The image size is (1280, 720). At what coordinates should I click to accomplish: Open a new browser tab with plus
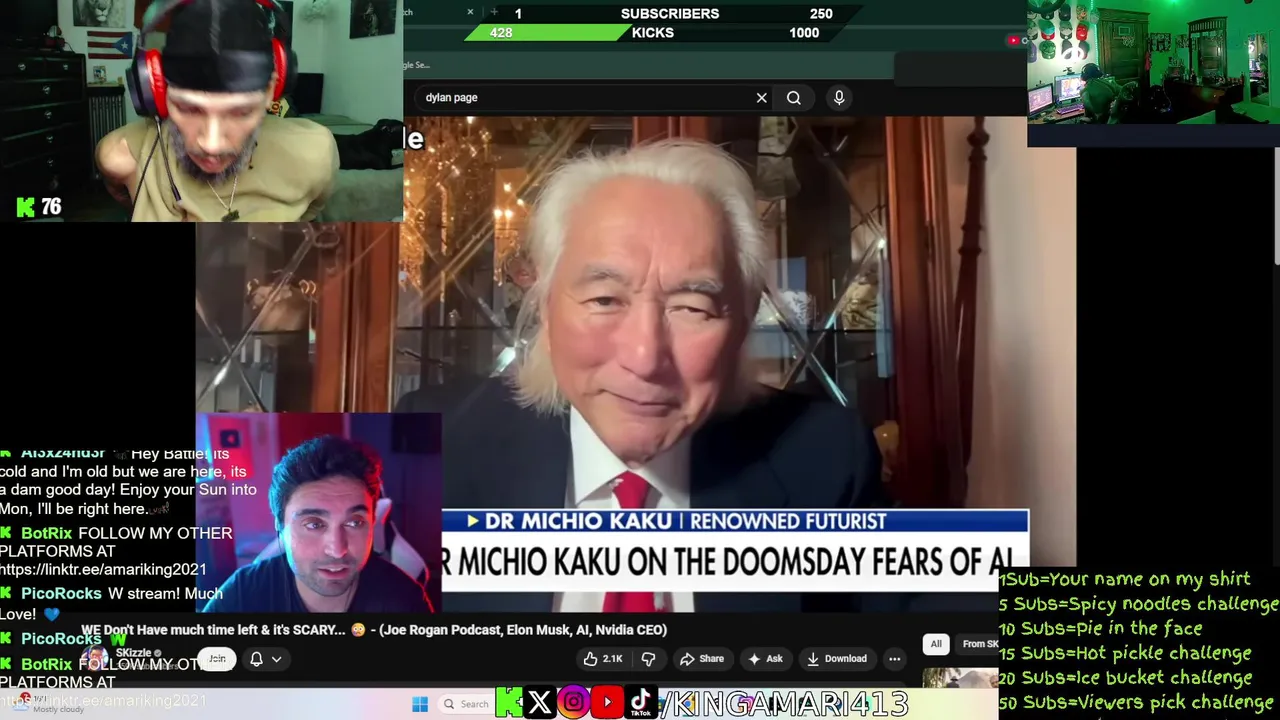494,12
